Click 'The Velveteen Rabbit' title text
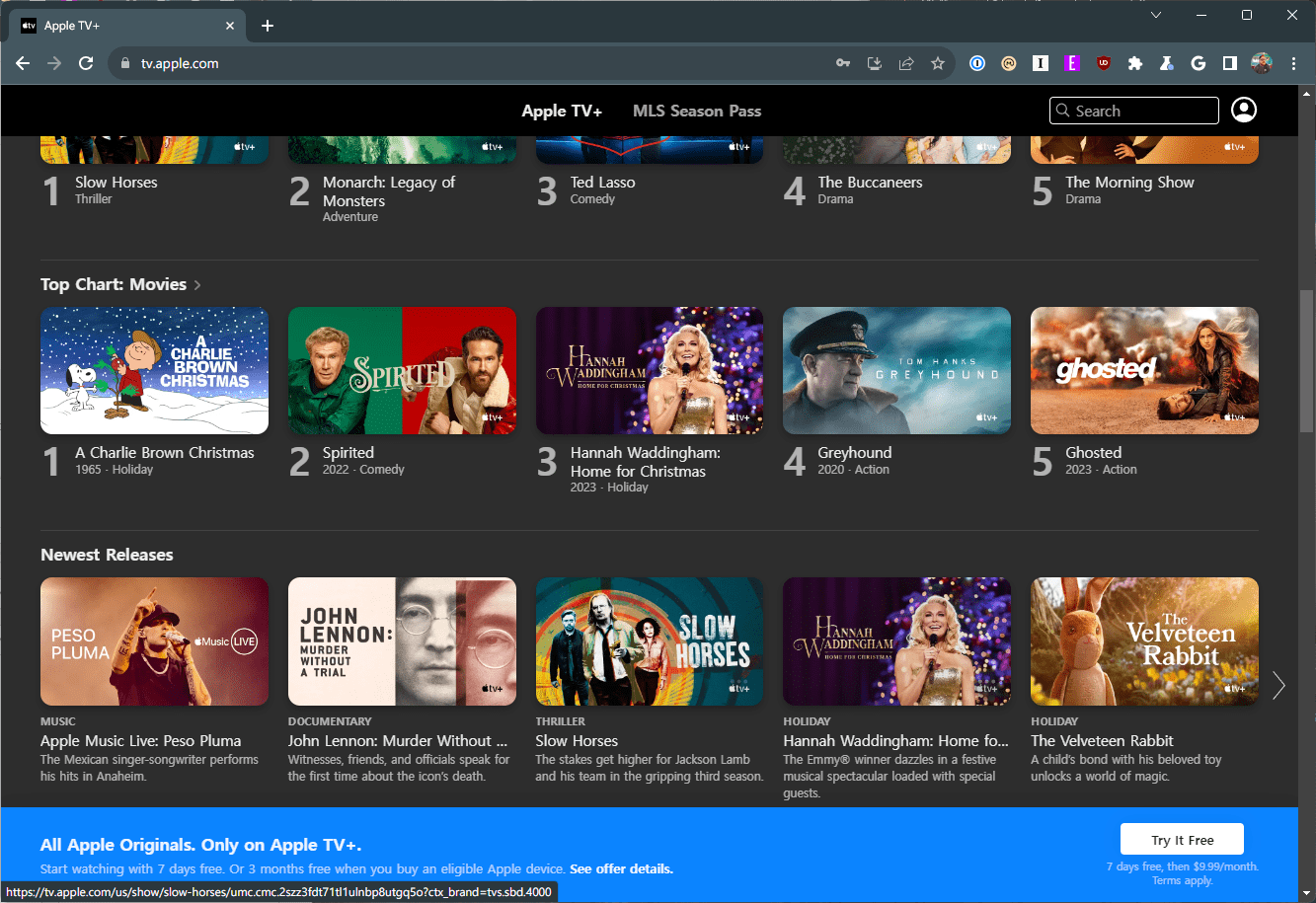The width and height of the screenshot is (1316, 903). point(1102,740)
